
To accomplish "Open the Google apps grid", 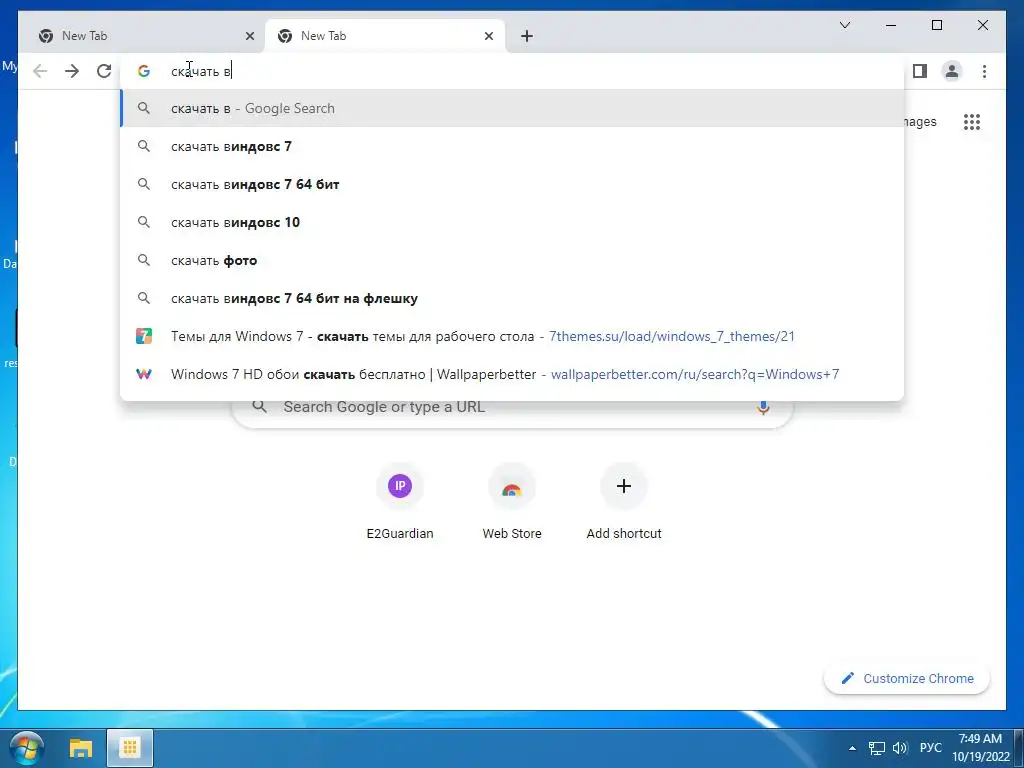I will coord(972,121).
